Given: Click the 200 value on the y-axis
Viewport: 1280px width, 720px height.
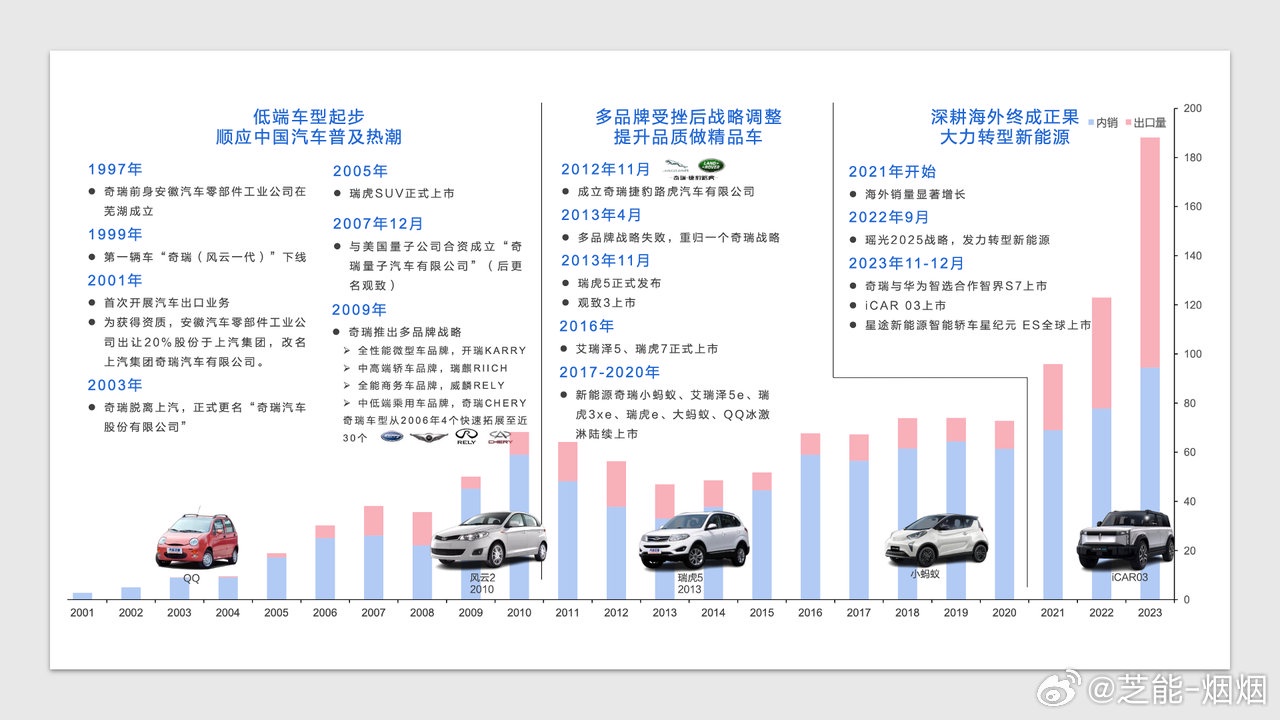Looking at the screenshot, I should point(1193,109).
